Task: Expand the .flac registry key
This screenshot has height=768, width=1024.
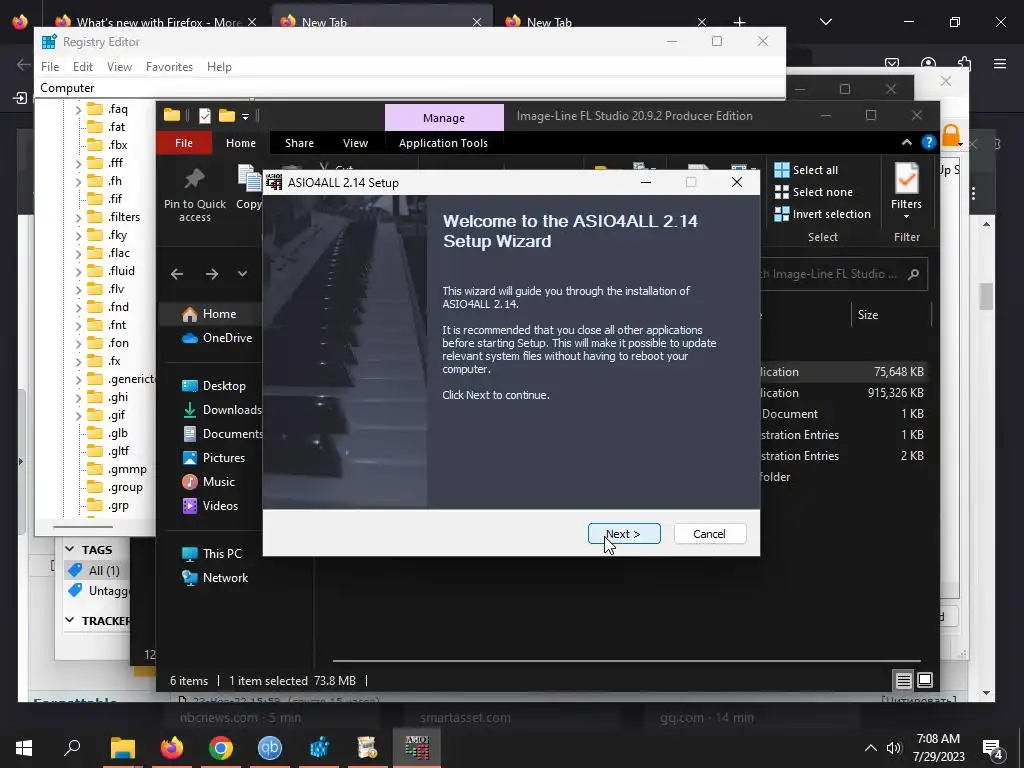Action: point(78,253)
